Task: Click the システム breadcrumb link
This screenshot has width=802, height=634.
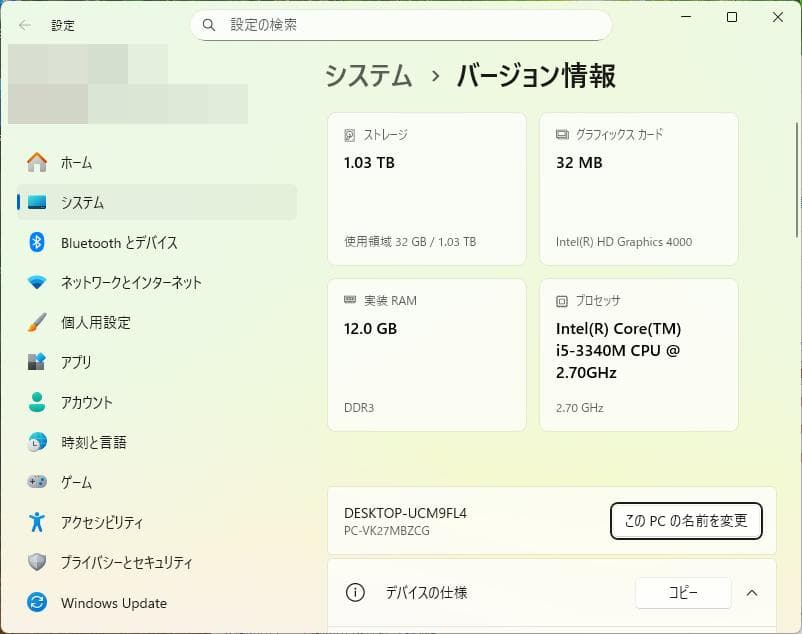Action: click(x=368, y=76)
